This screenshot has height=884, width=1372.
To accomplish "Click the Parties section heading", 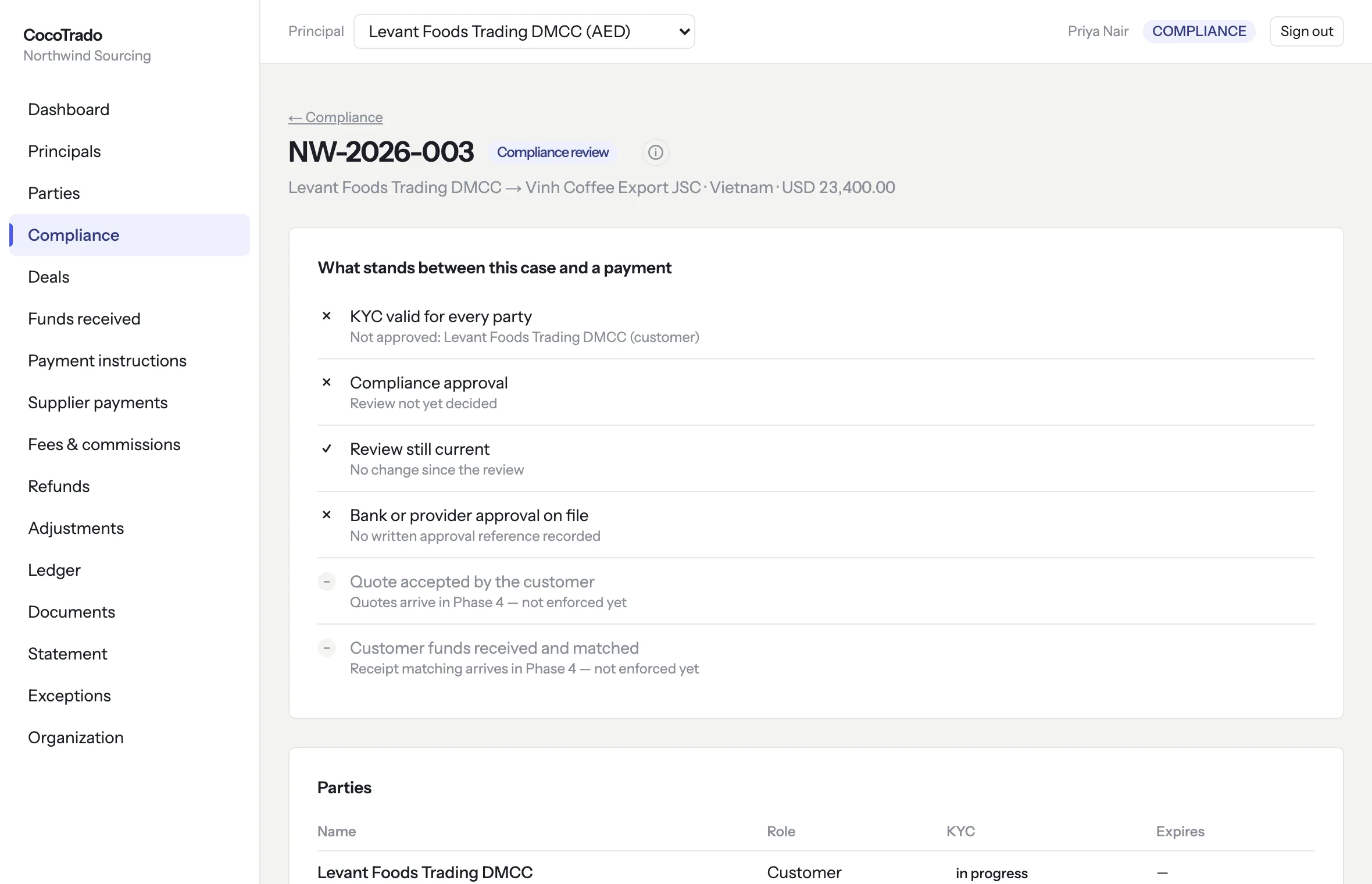I will coord(344,787).
